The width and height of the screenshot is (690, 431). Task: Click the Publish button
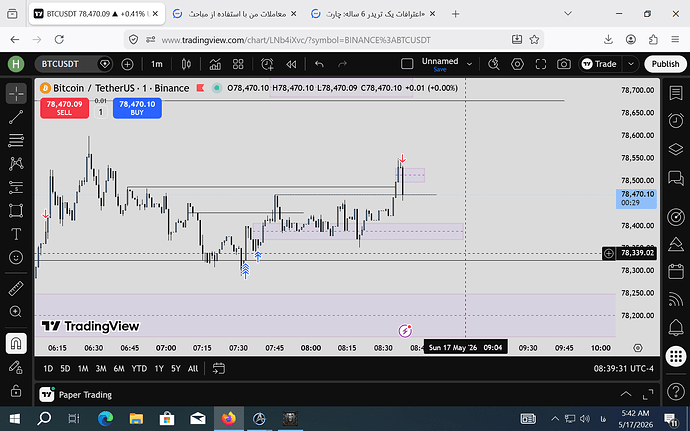point(665,64)
